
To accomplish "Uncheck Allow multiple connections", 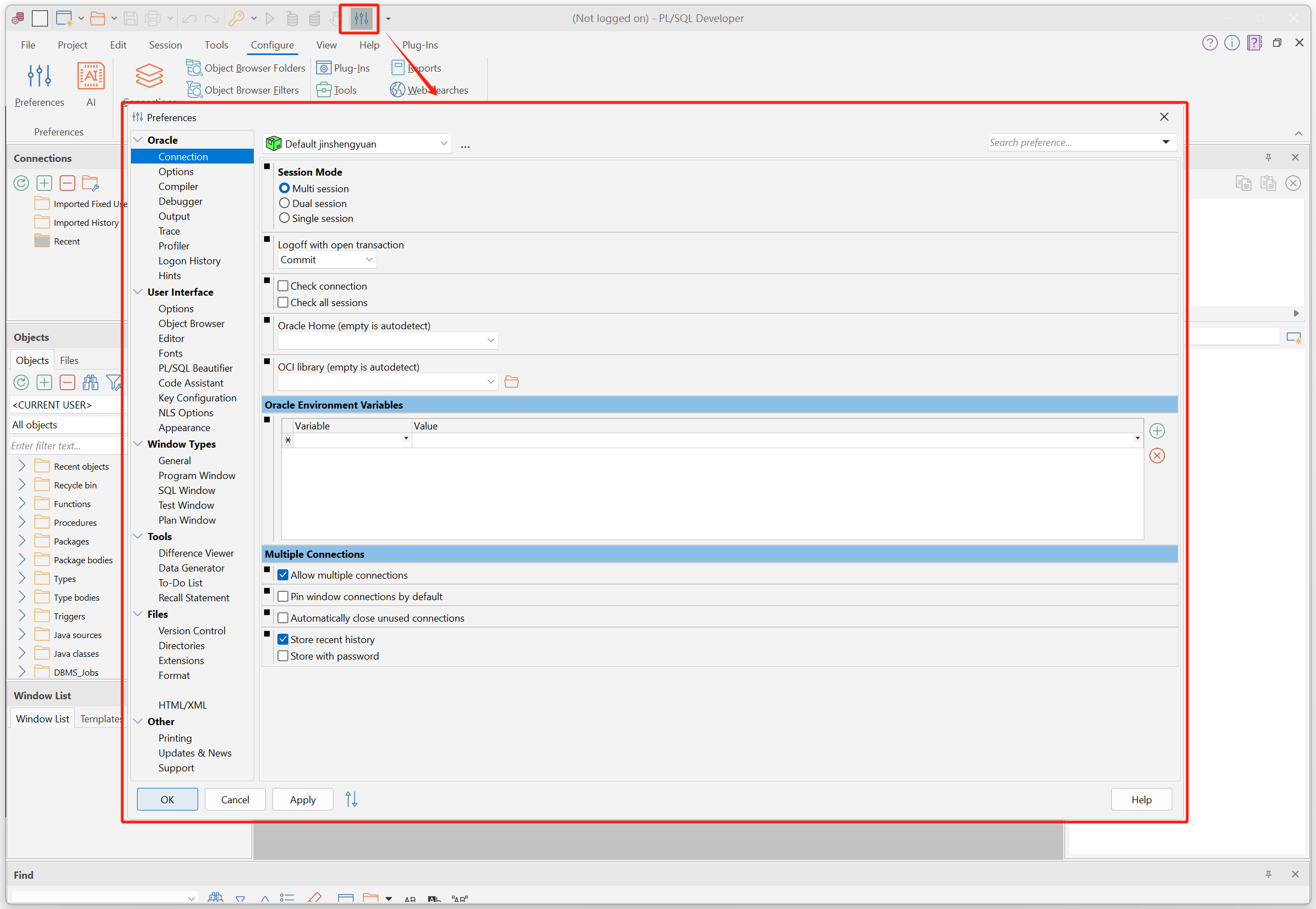I will coord(283,575).
